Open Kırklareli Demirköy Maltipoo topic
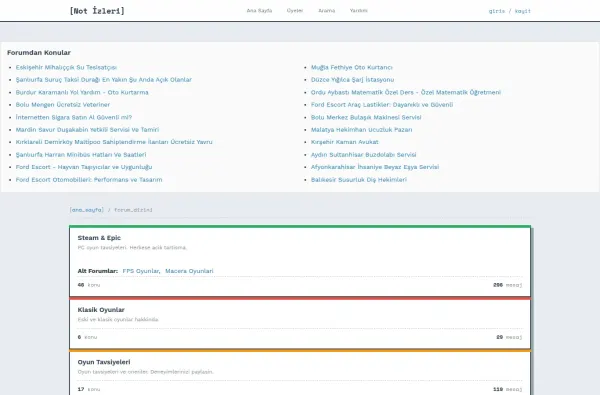600x395 pixels. 114,142
